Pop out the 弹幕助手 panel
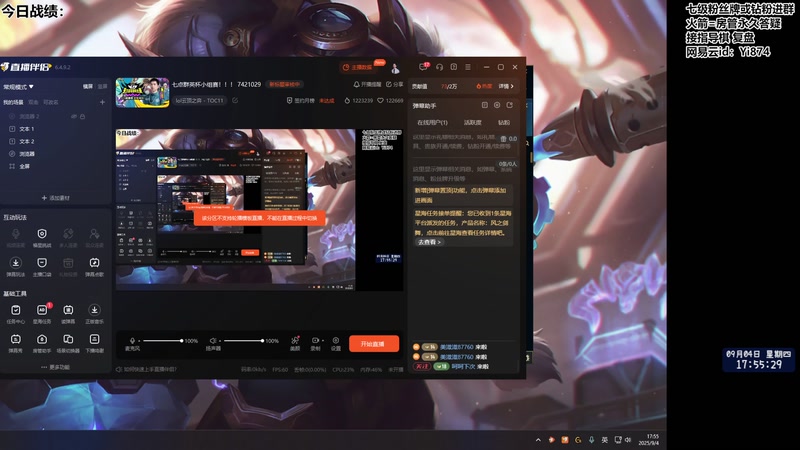The width and height of the screenshot is (800, 450). click(509, 105)
